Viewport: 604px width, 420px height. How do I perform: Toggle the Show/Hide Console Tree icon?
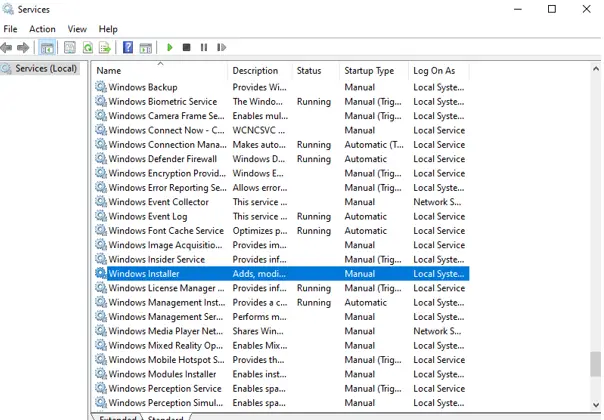[47, 48]
